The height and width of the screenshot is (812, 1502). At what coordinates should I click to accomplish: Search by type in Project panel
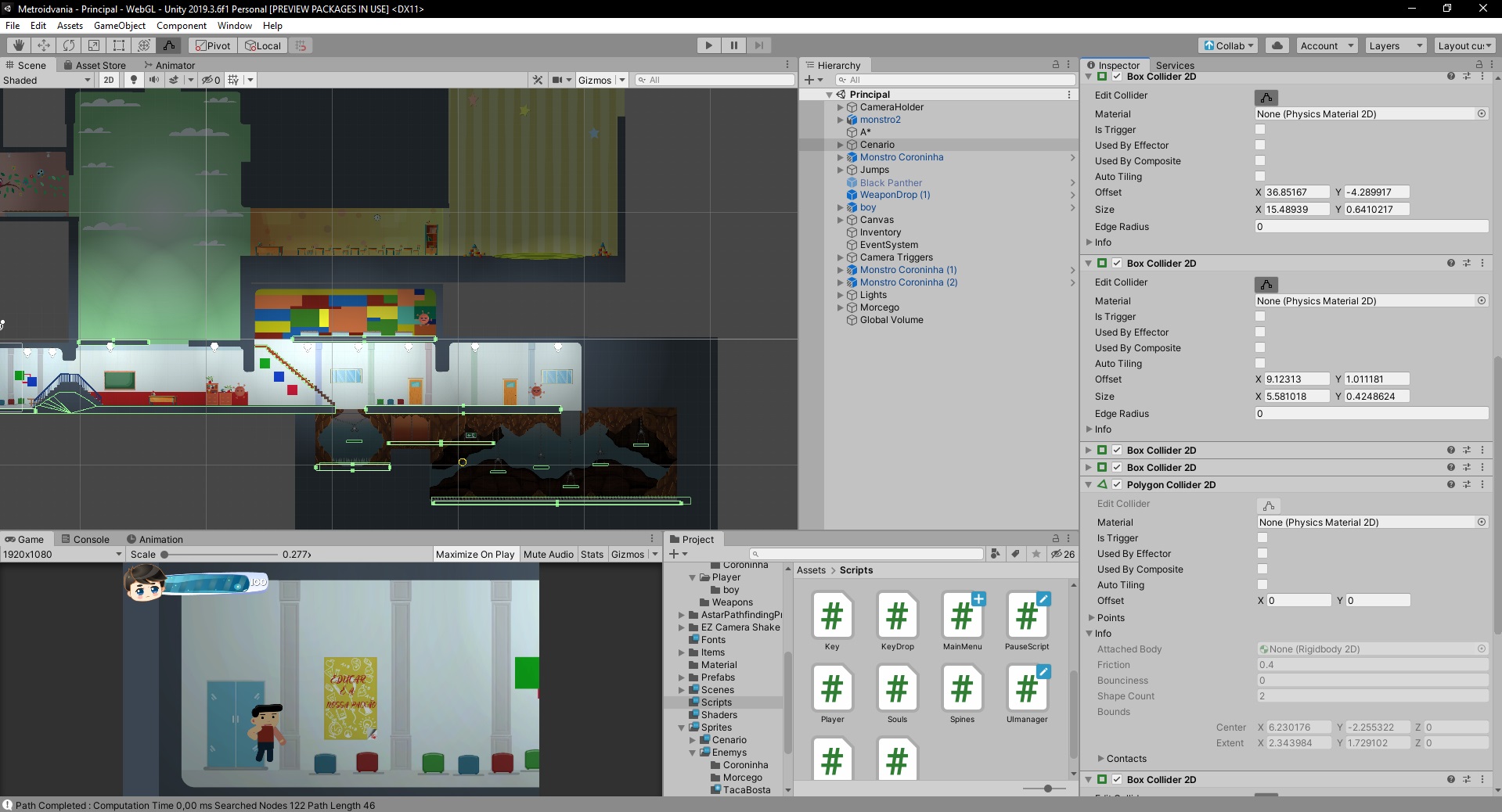point(995,554)
